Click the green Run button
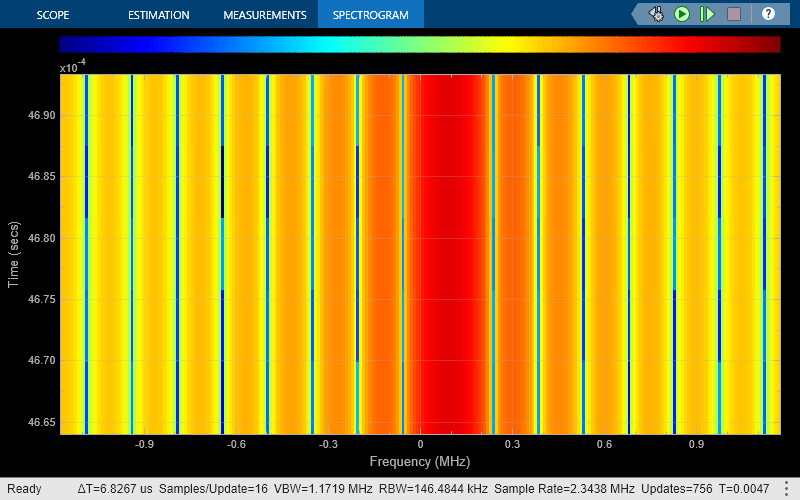Screen dimensions: 800x500 click(x=682, y=14)
